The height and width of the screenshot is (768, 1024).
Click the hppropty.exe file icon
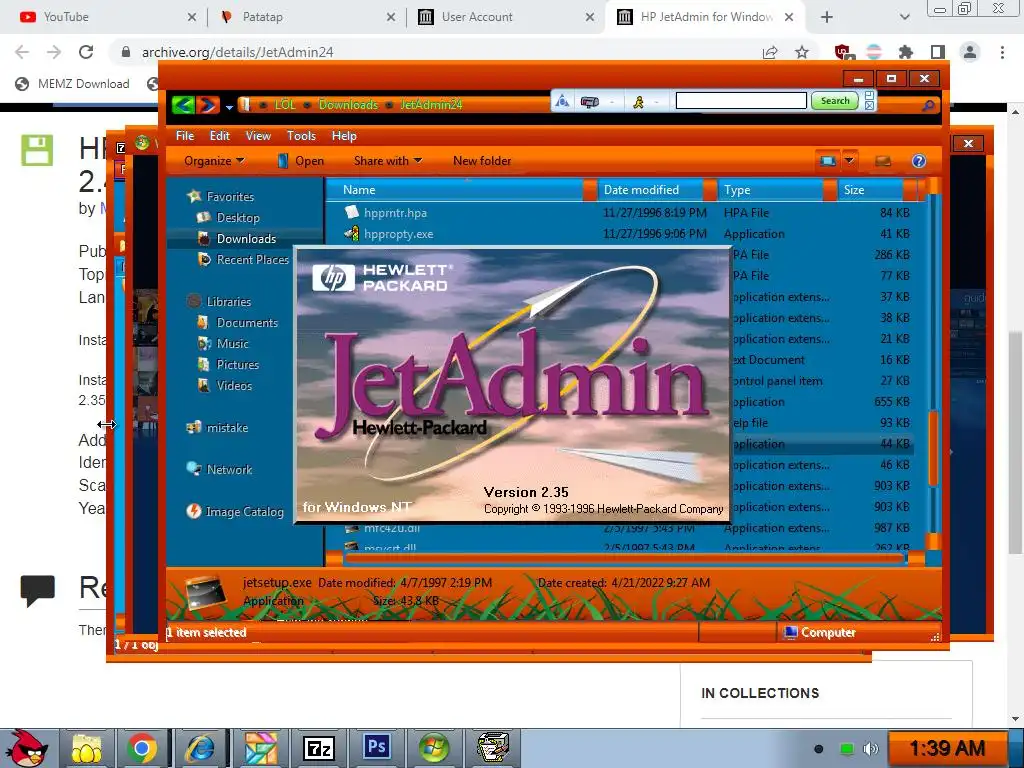click(352, 233)
